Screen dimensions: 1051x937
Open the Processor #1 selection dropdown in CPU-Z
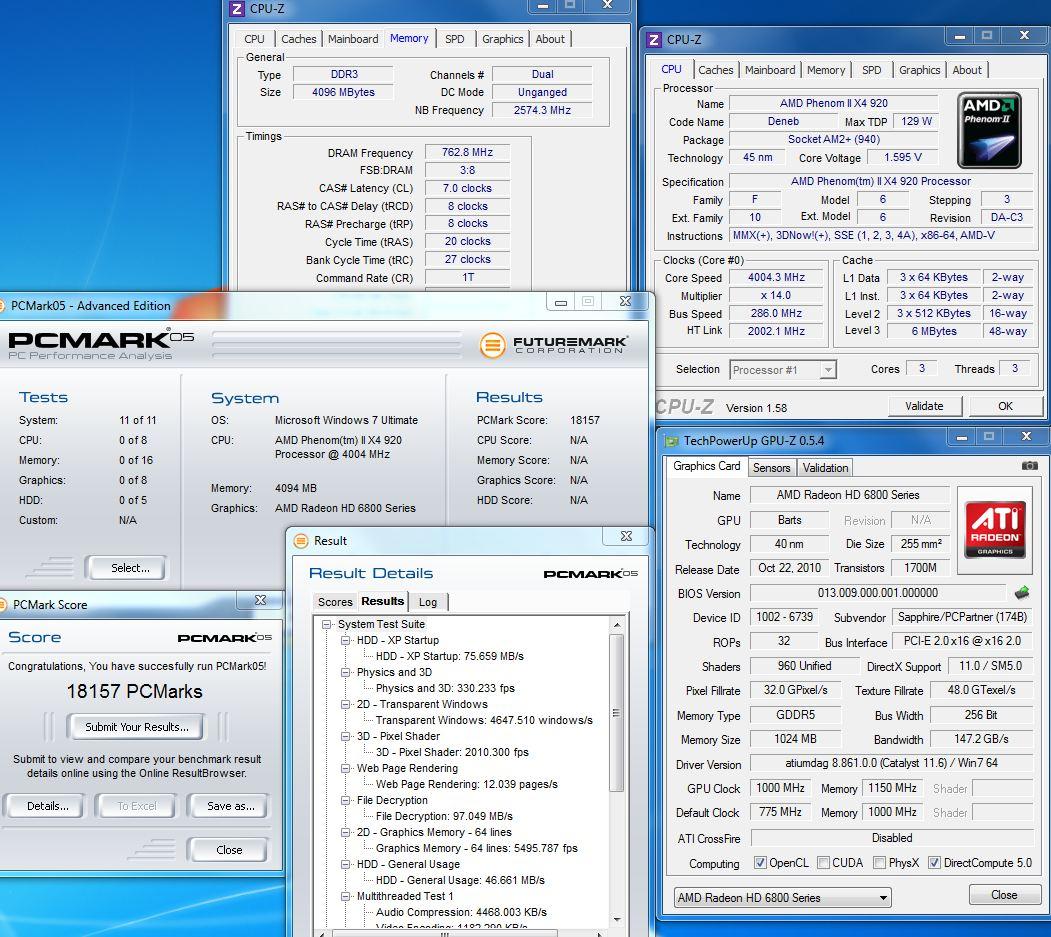[x=828, y=369]
